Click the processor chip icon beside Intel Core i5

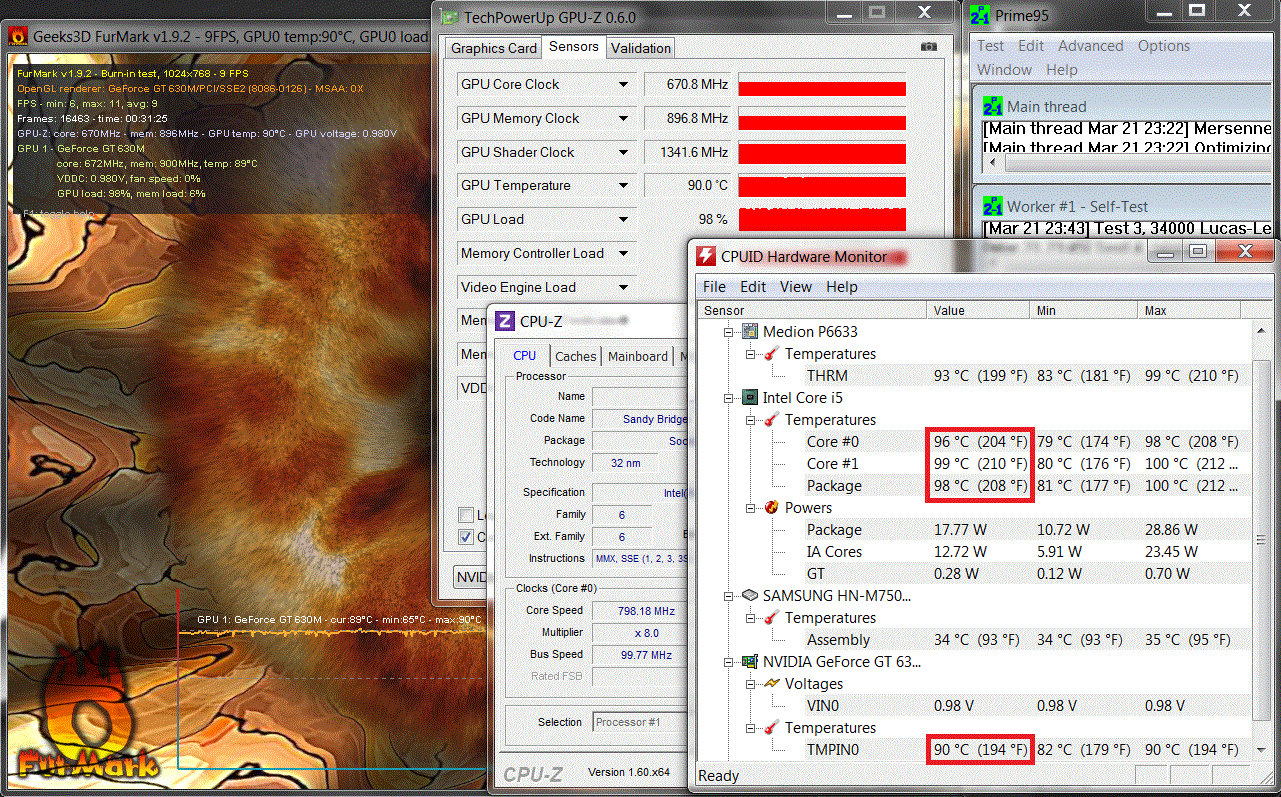(749, 398)
